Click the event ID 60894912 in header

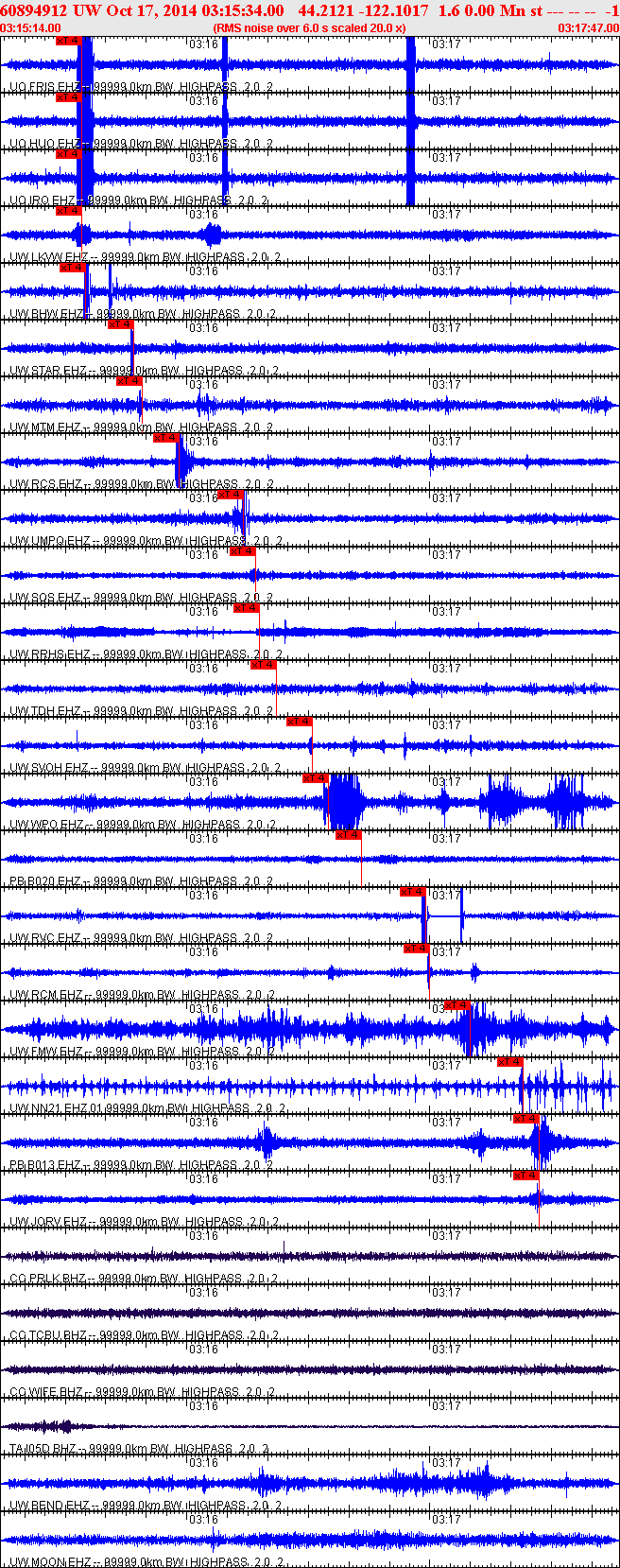34,10
